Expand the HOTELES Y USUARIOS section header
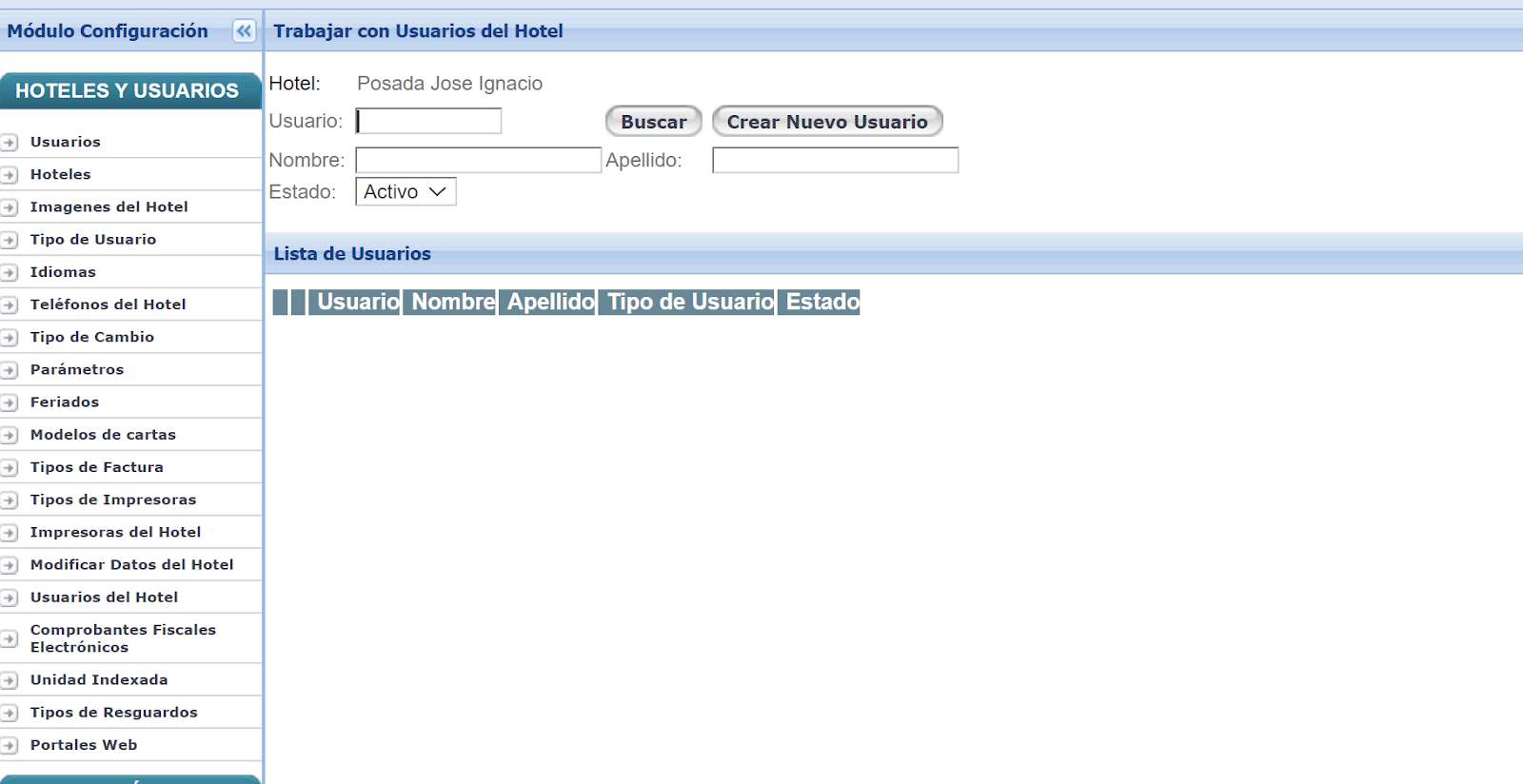The image size is (1523, 784). (128, 91)
